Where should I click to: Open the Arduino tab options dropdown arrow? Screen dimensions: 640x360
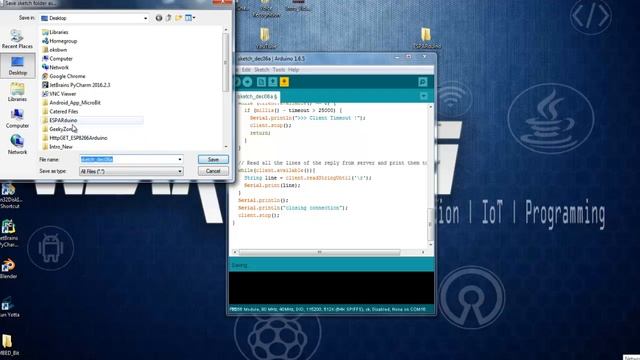tap(424, 96)
